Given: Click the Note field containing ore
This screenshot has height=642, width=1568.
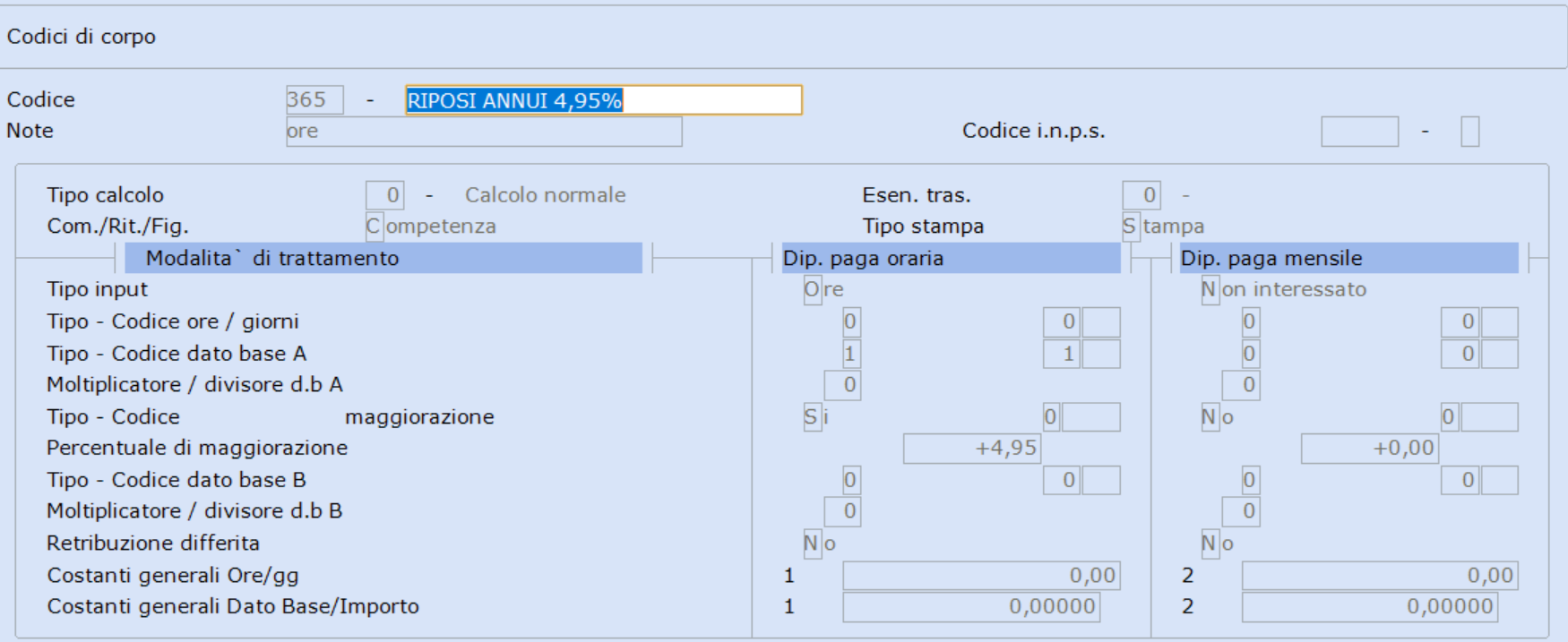Looking at the screenshot, I should (484, 132).
